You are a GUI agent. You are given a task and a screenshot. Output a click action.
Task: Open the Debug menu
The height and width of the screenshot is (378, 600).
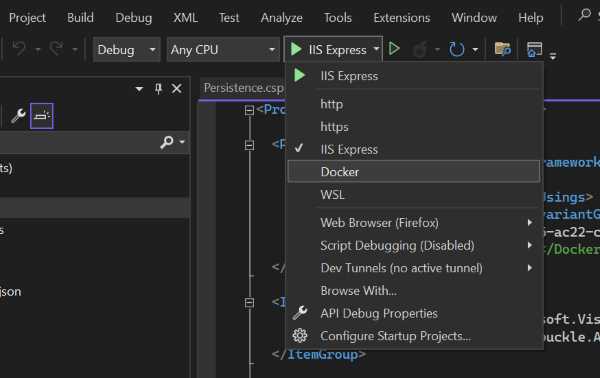click(x=134, y=18)
